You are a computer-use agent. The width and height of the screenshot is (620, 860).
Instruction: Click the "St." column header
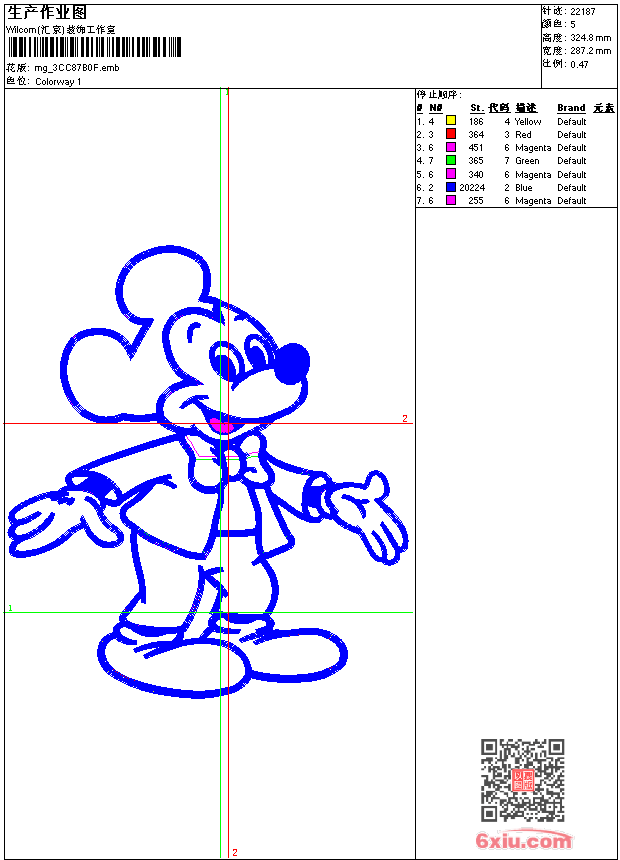[477, 108]
